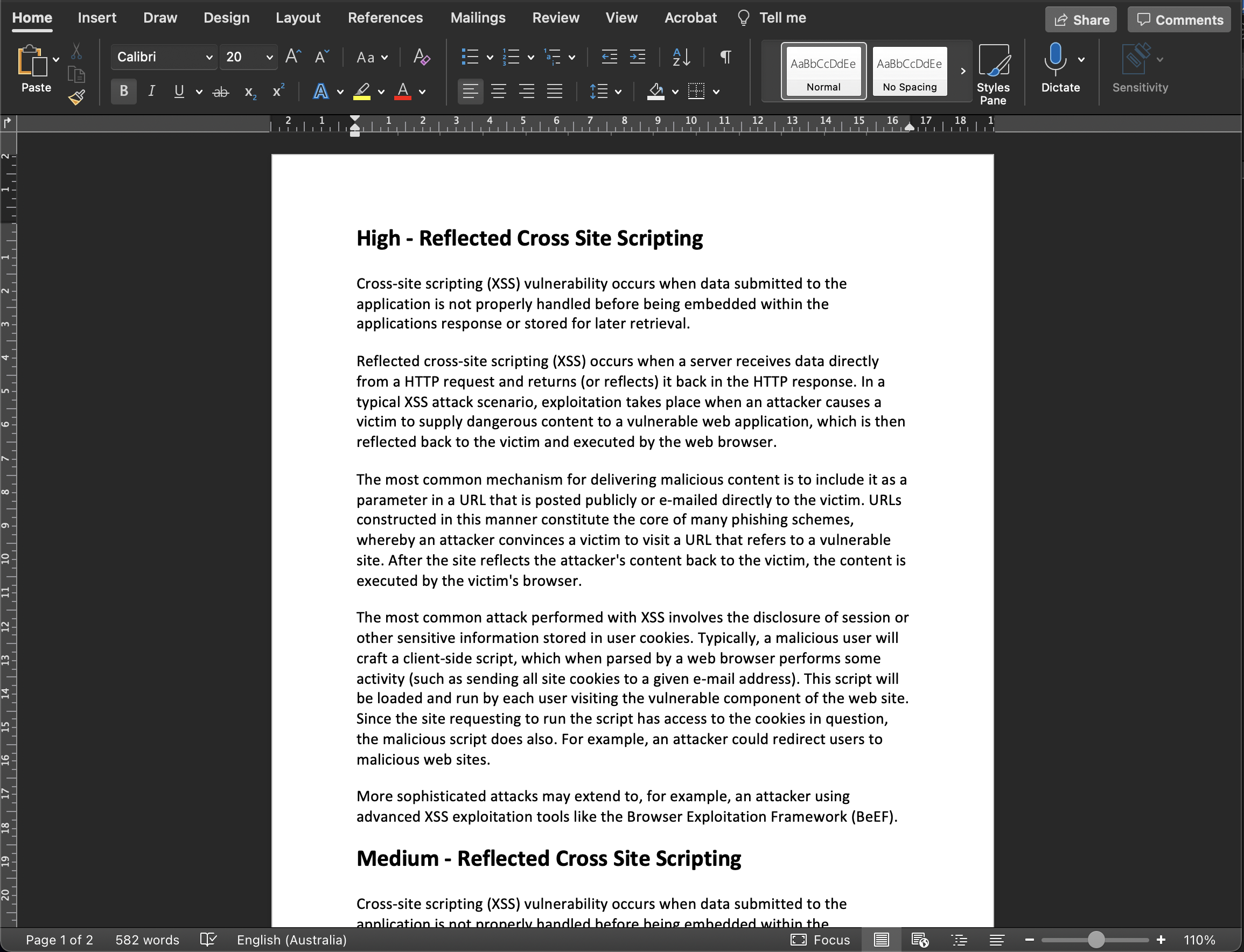Click the tab stop selector at ruler corner
Viewport: 1244px width, 952px height.
click(x=8, y=122)
